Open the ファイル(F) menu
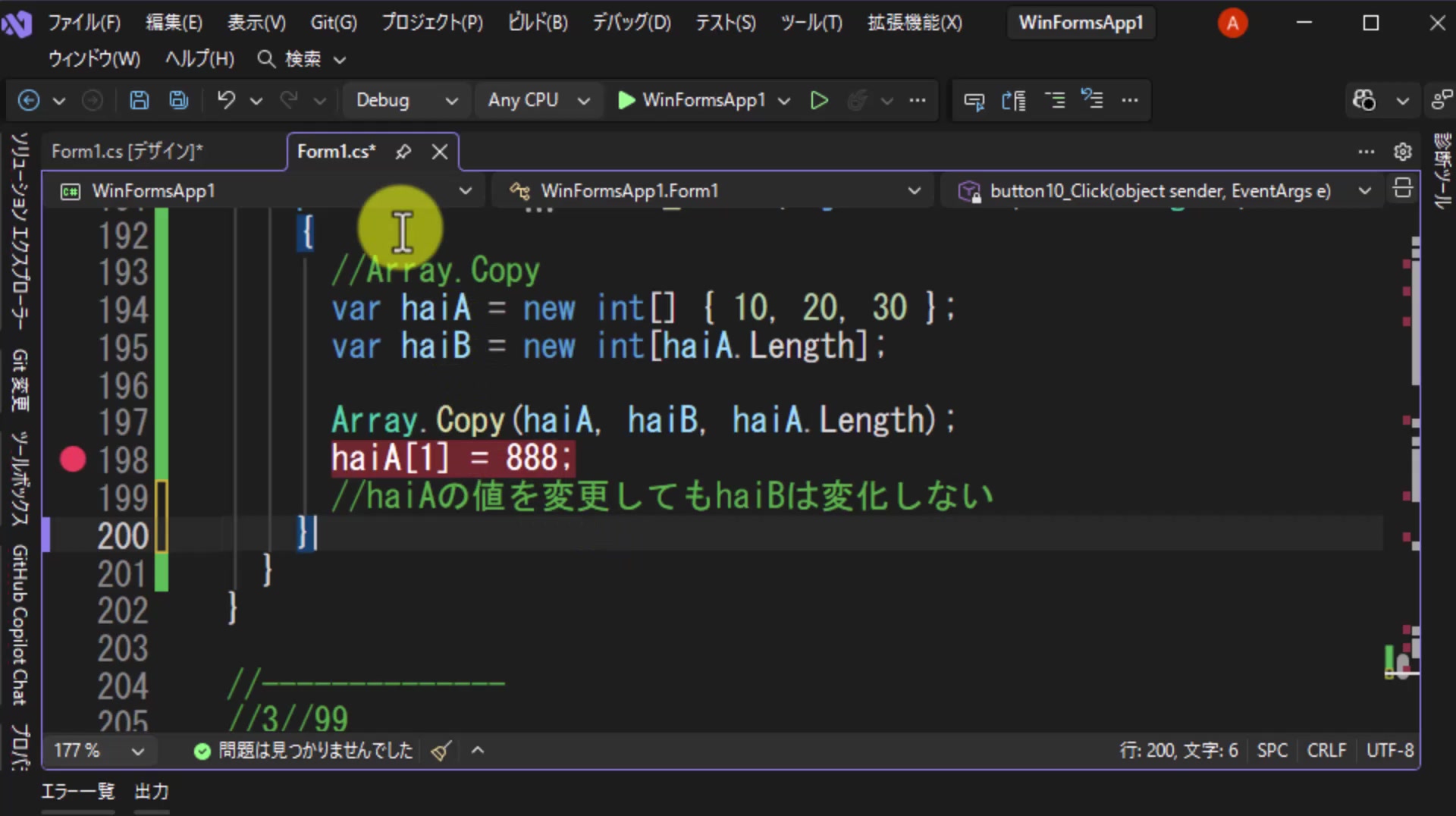Image resolution: width=1456 pixels, height=816 pixels. [x=83, y=23]
